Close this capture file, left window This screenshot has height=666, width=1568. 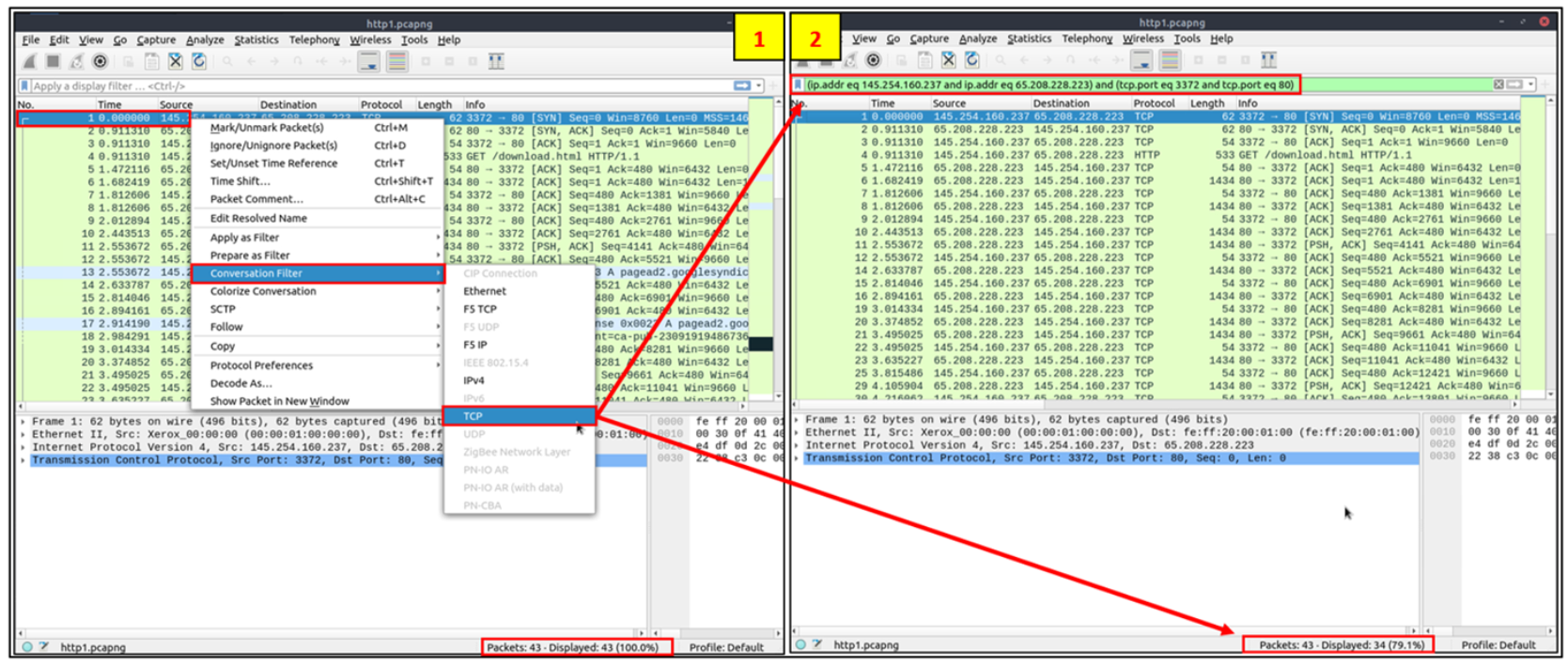coord(175,61)
